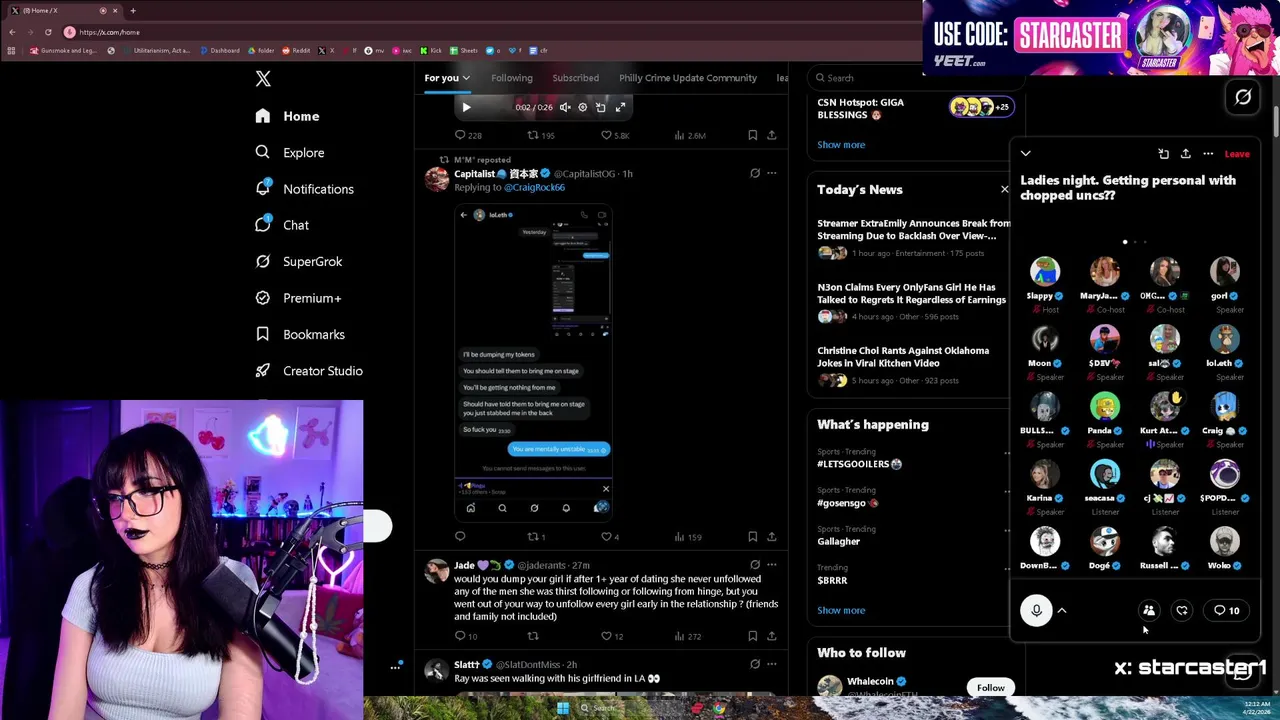Show more under CSN Hotspot card
Screen dimensions: 1280x720
841,145
